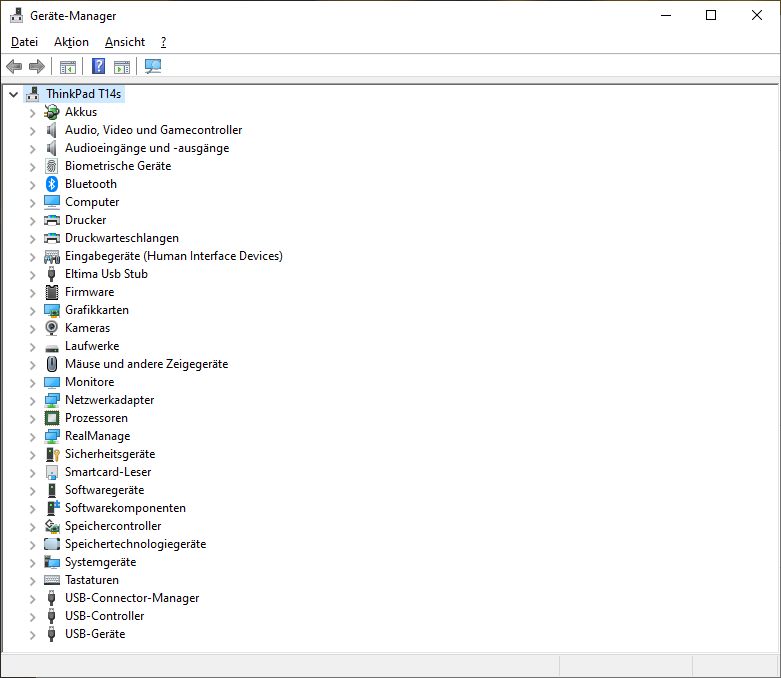This screenshot has height=678, width=781.
Task: Click the scan for hardware changes icon
Action: 153,66
